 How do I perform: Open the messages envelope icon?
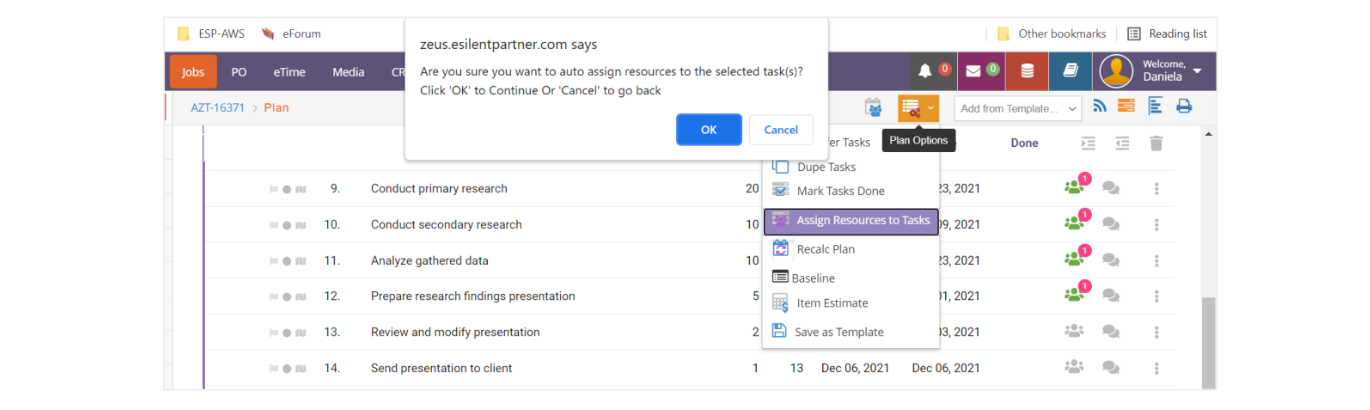(973, 71)
